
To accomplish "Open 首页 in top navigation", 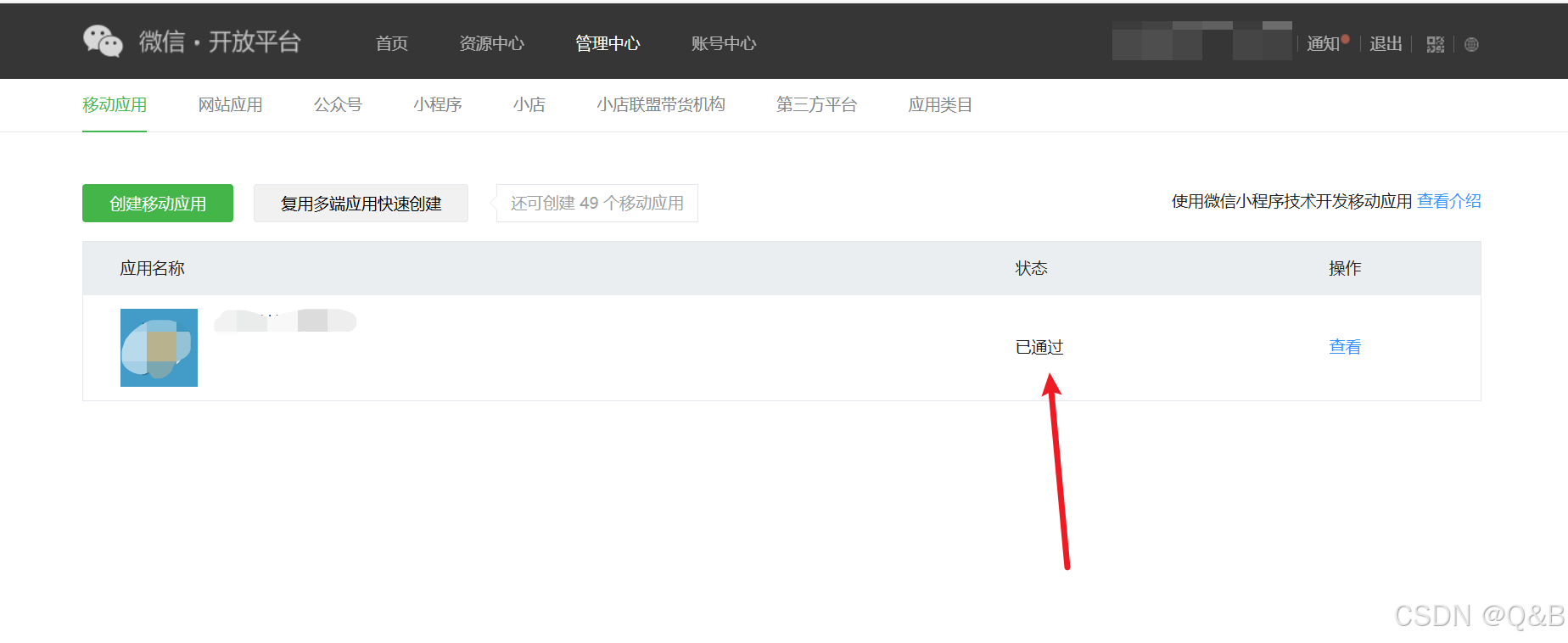I will pyautogui.click(x=392, y=43).
